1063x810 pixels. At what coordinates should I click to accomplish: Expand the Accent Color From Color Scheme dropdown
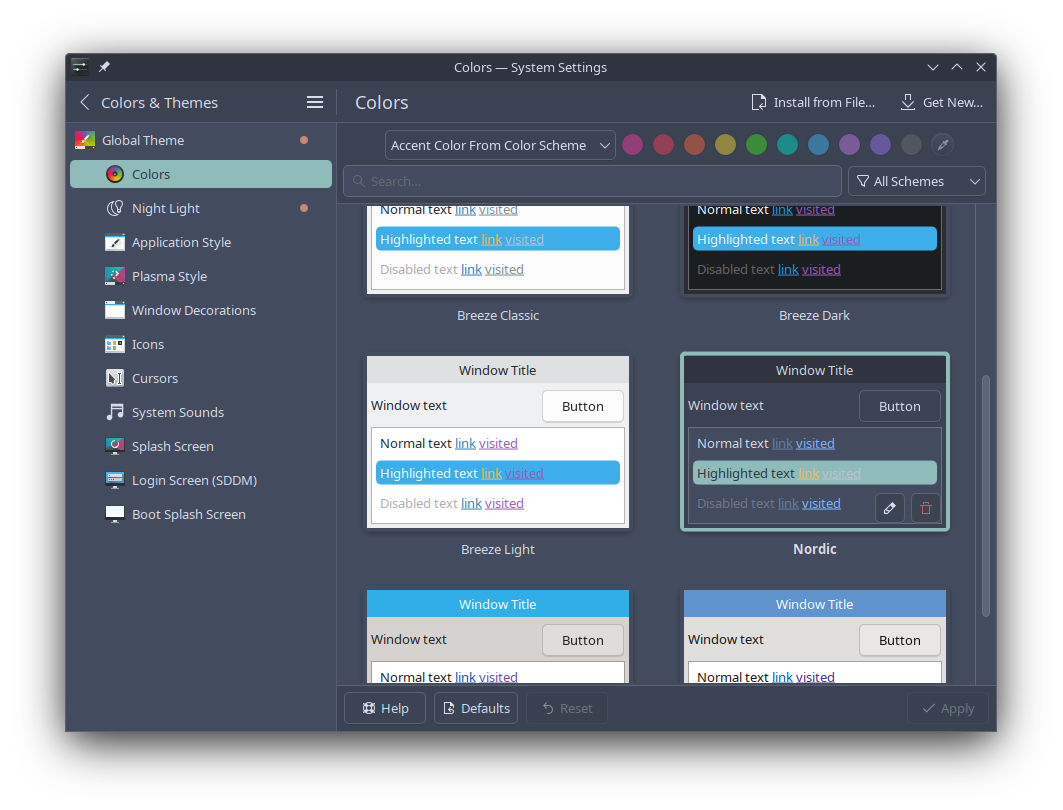tap(500, 145)
